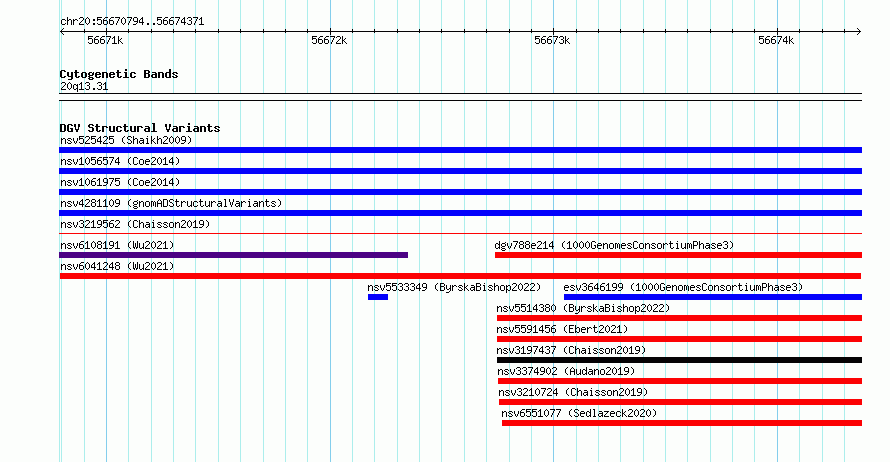Image resolution: width=890 pixels, height=462 pixels.
Task: Open nsv6551077 (Sedlazeck2020) label
Action: coord(579,413)
